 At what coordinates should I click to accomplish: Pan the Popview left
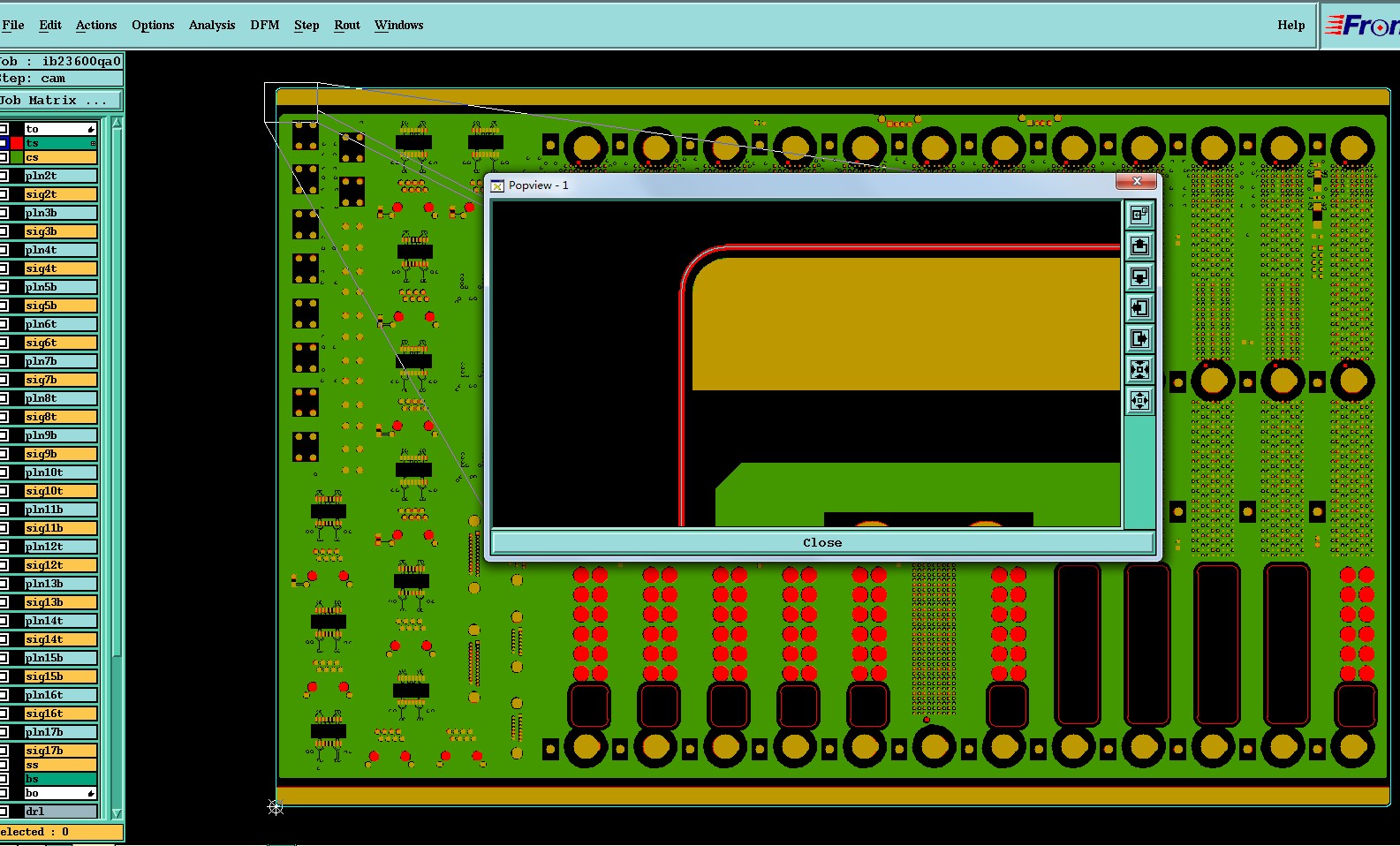[x=1139, y=307]
